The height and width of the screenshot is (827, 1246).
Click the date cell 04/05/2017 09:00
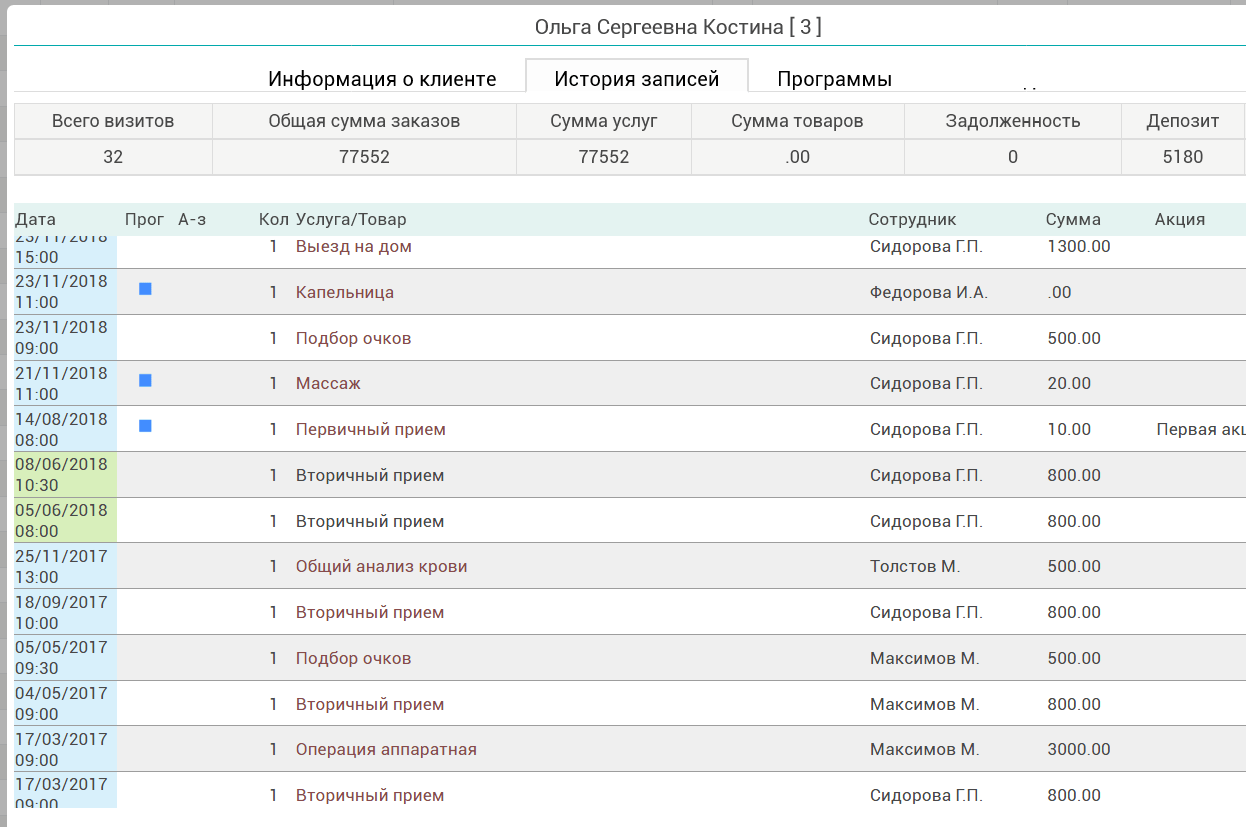point(66,704)
